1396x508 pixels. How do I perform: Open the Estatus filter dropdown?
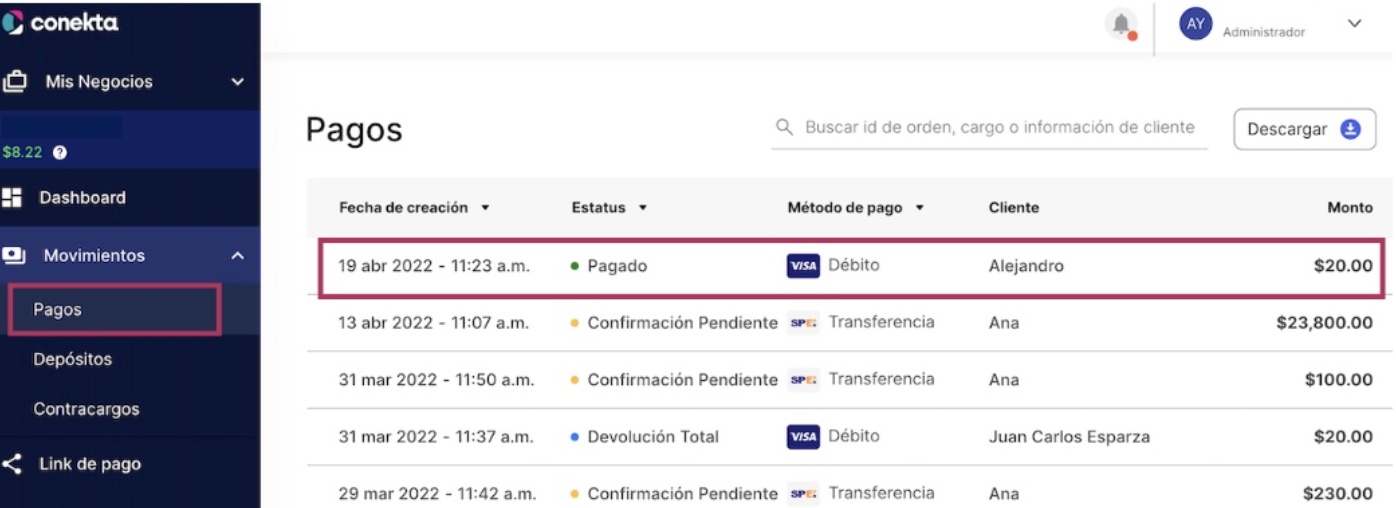pyautogui.click(x=642, y=208)
